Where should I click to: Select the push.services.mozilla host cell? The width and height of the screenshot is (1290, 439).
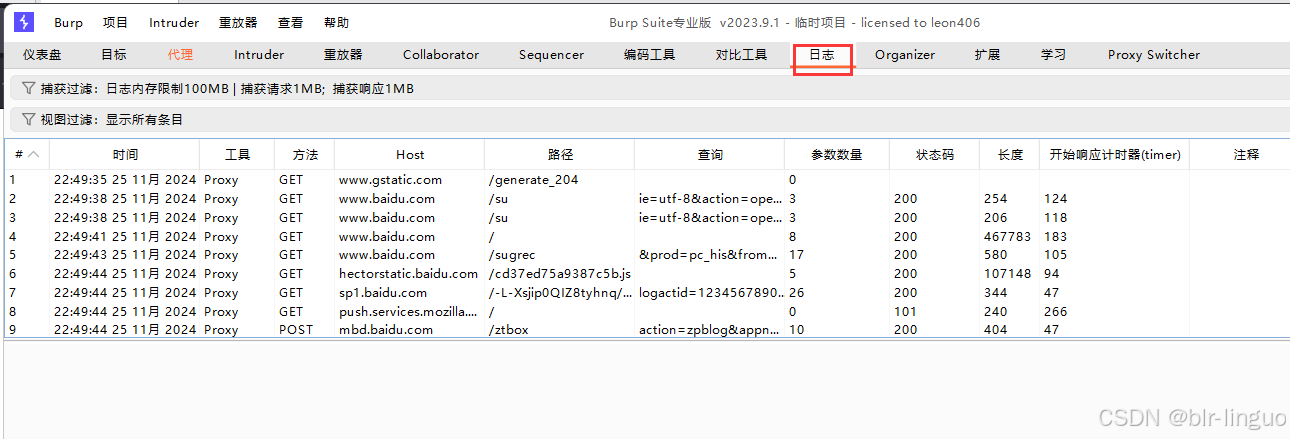coord(410,312)
